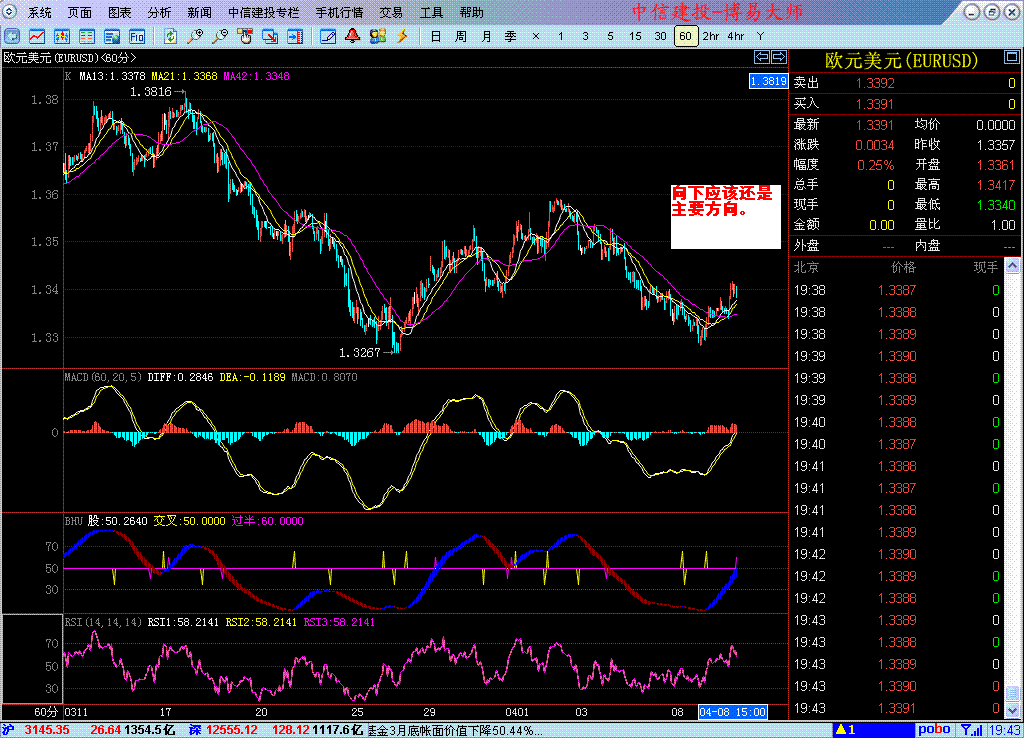This screenshot has width=1024, height=738.
Task: Maximize the EURUSD quote panel icon
Action: pyautogui.click(x=1012, y=57)
